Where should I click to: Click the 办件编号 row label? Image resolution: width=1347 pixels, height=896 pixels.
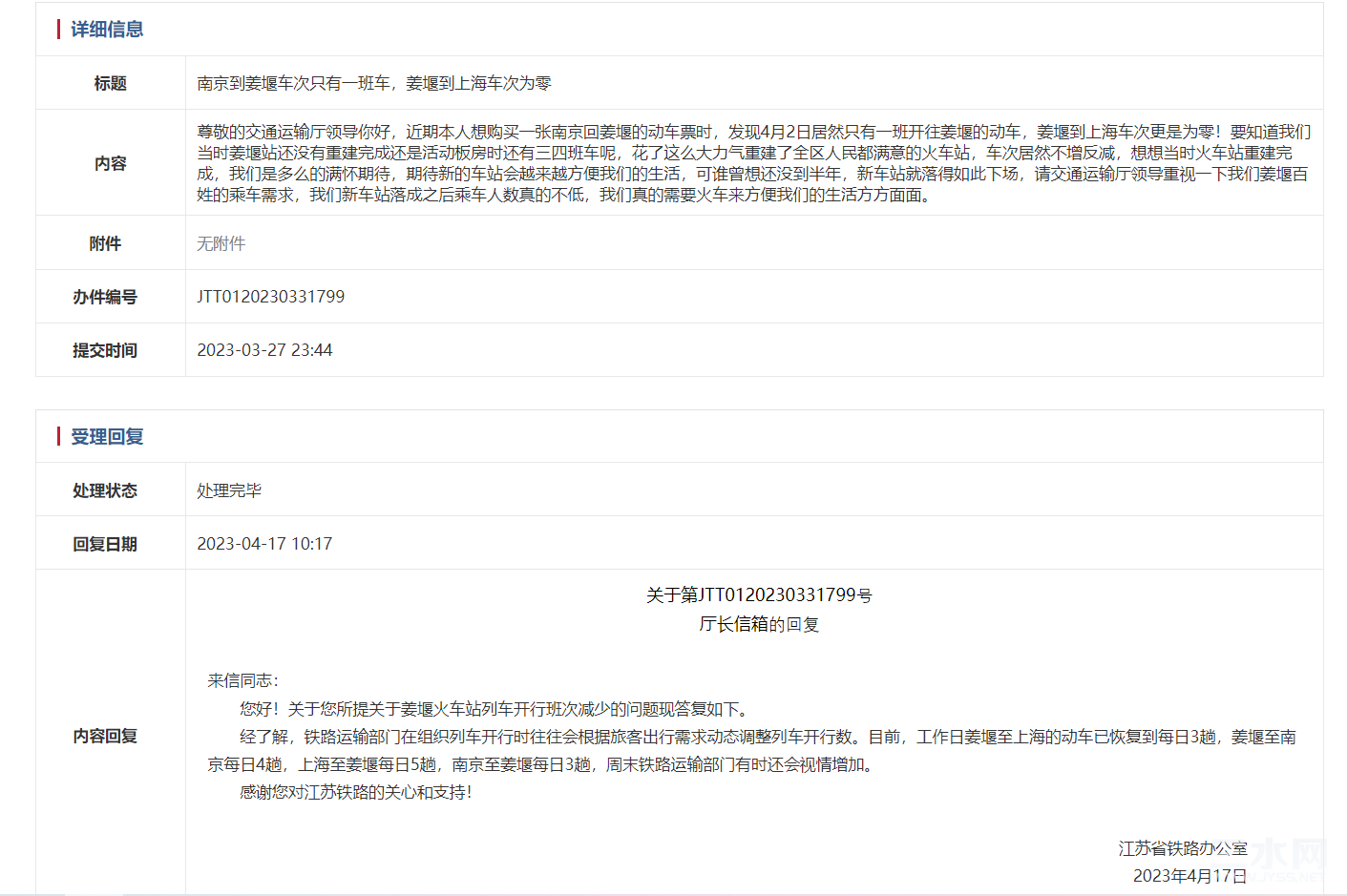pos(105,297)
